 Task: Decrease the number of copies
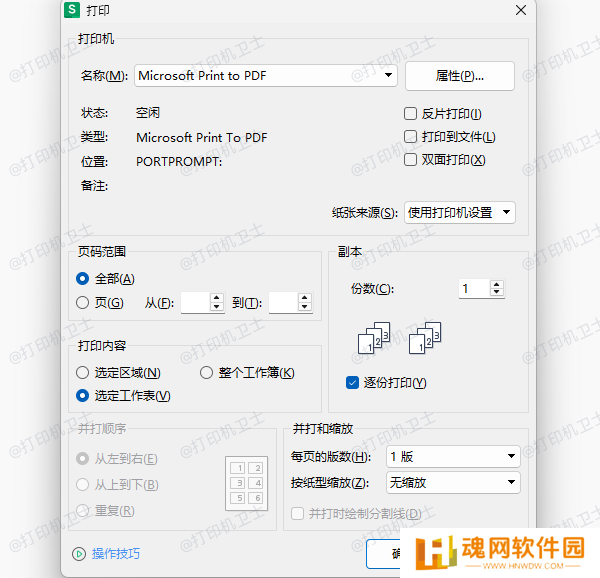(497, 293)
